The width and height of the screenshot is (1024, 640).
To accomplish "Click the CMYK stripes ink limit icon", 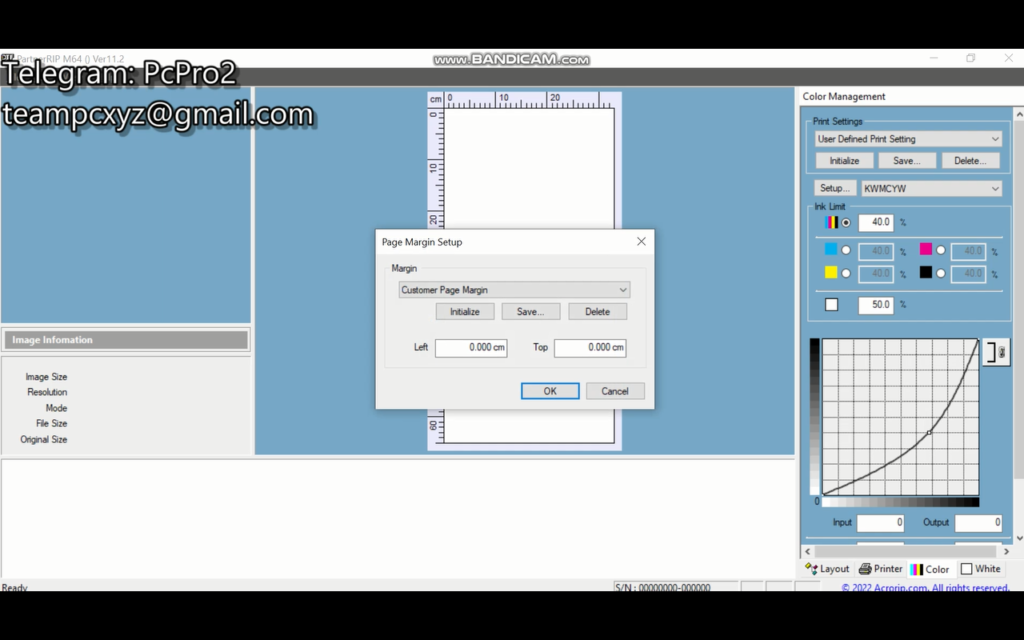I will coord(831,223).
